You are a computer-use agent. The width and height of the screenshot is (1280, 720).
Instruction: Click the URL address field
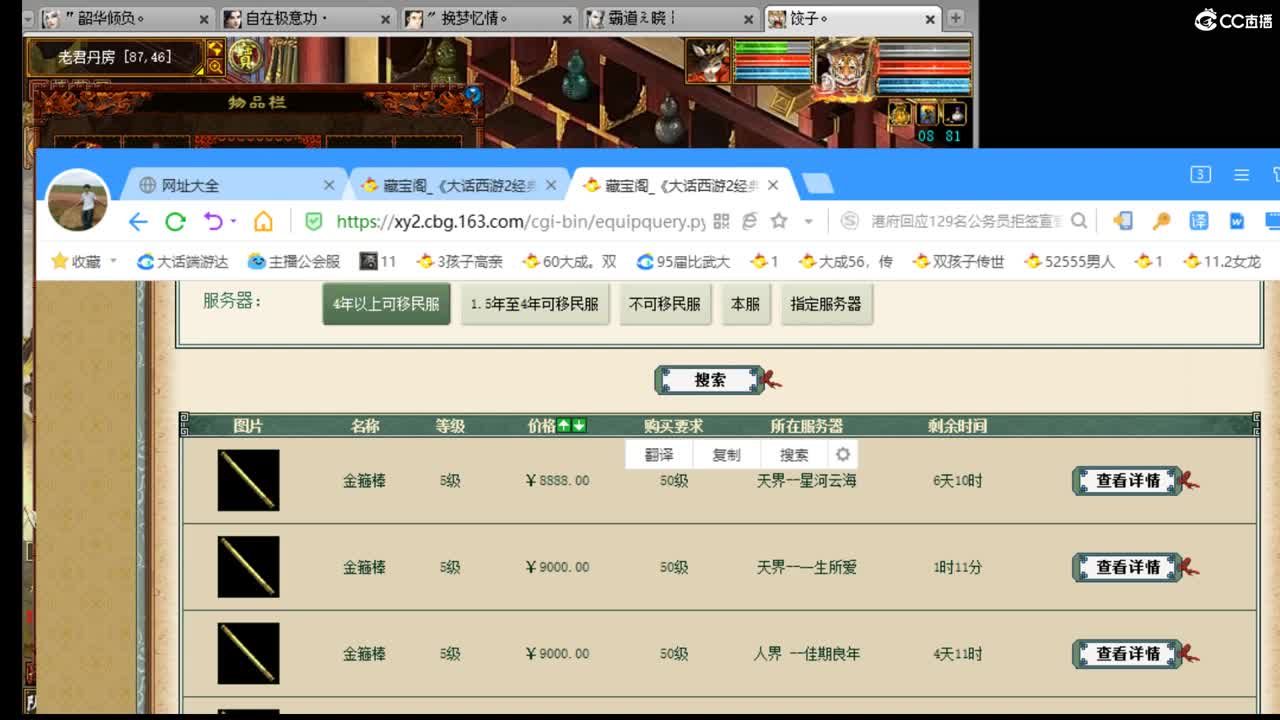click(x=520, y=221)
